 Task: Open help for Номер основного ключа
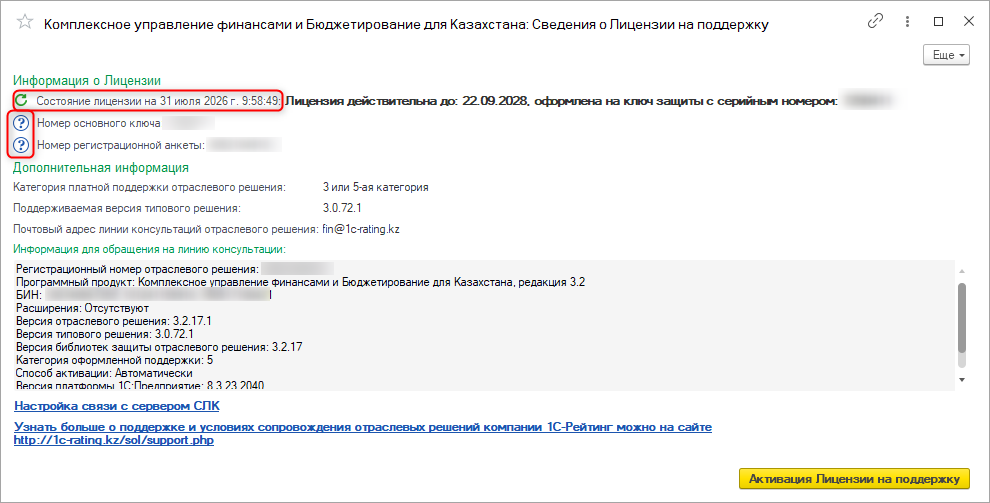(x=21, y=123)
